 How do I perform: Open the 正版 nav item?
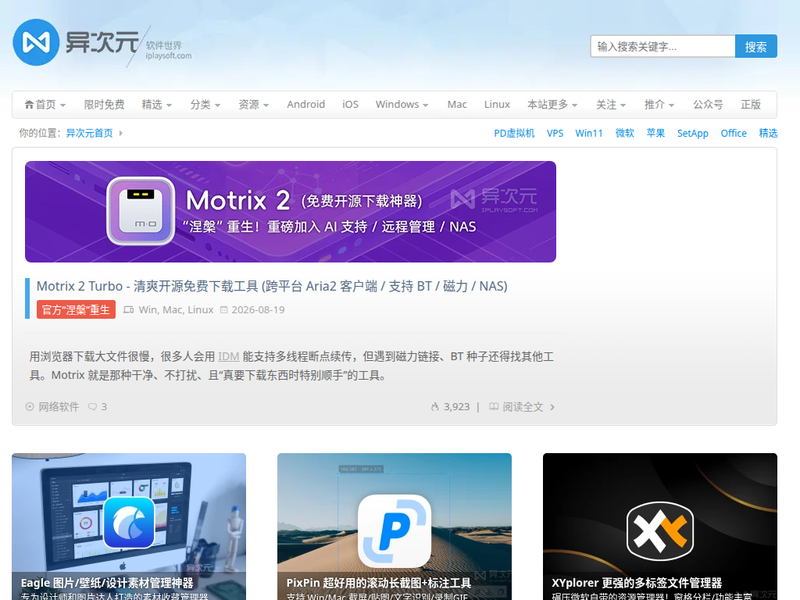[751, 105]
